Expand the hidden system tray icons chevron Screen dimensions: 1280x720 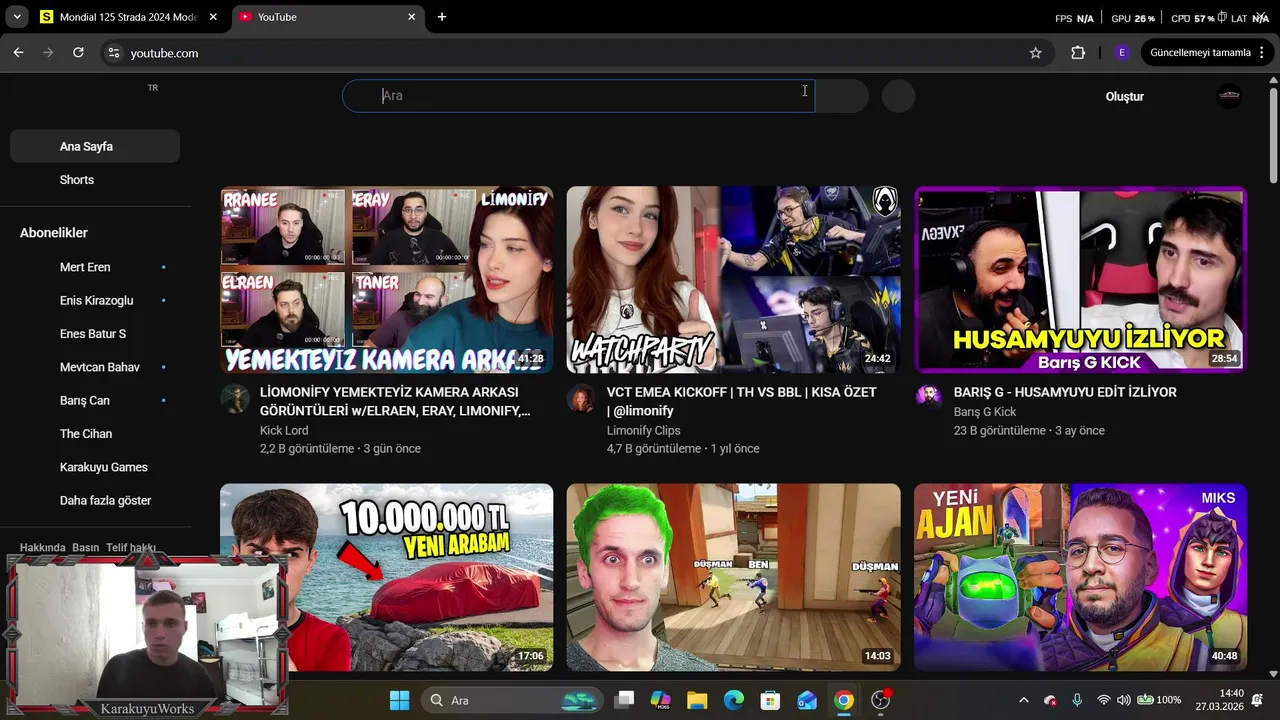click(x=1023, y=700)
